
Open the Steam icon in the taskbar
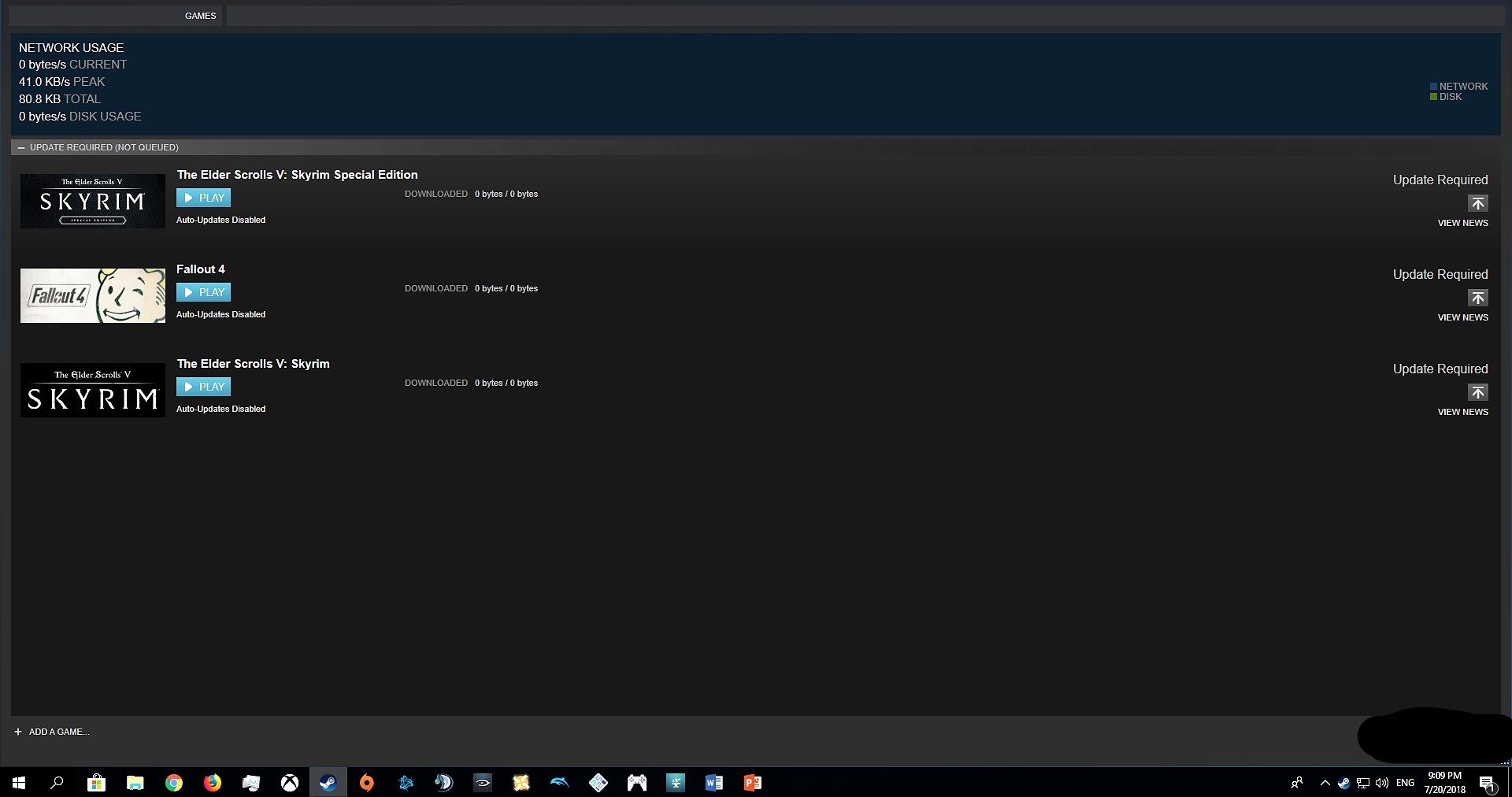[328, 783]
